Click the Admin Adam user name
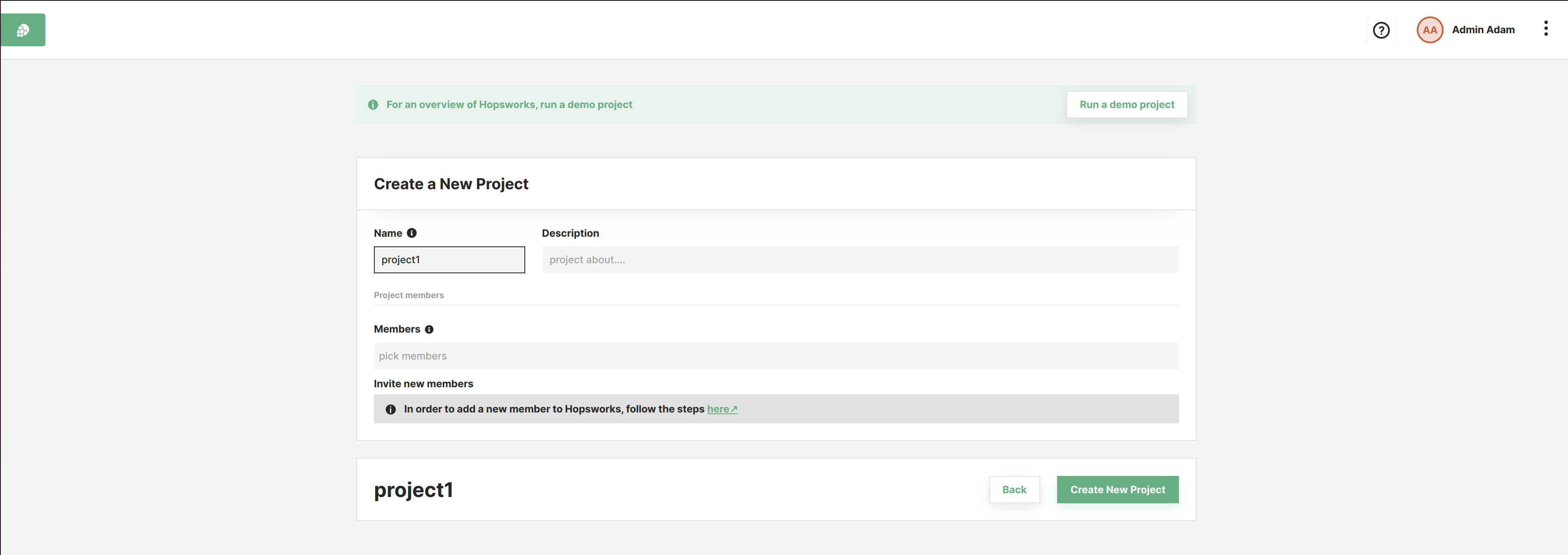 pos(1483,30)
